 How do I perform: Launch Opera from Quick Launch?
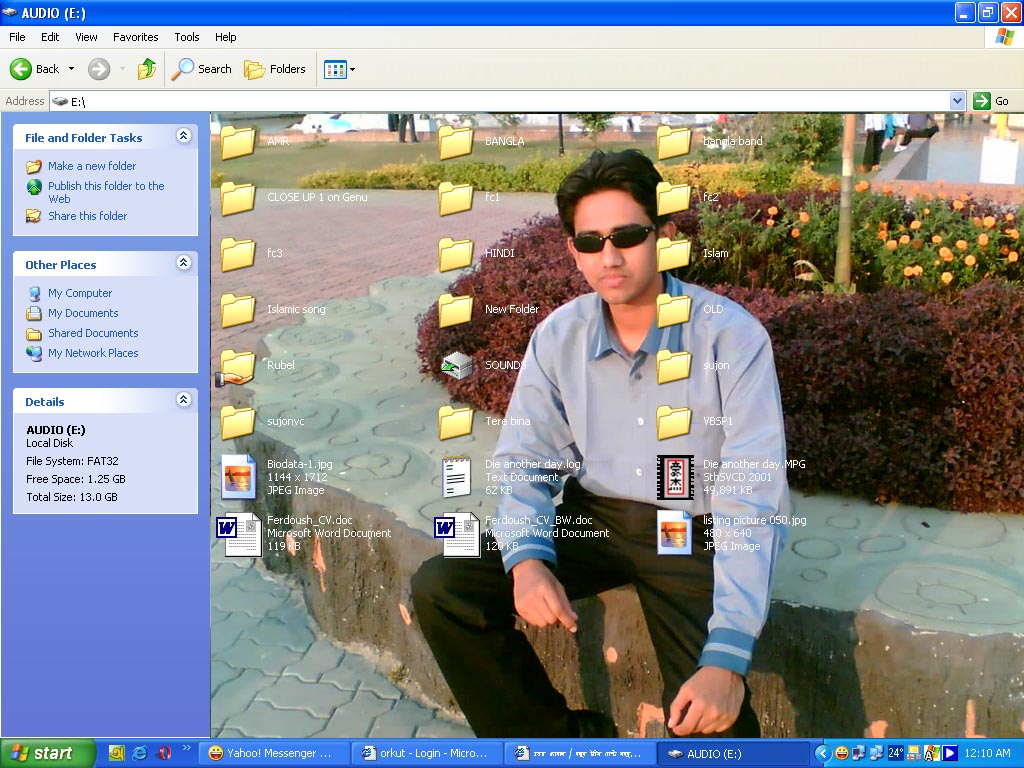(x=164, y=754)
